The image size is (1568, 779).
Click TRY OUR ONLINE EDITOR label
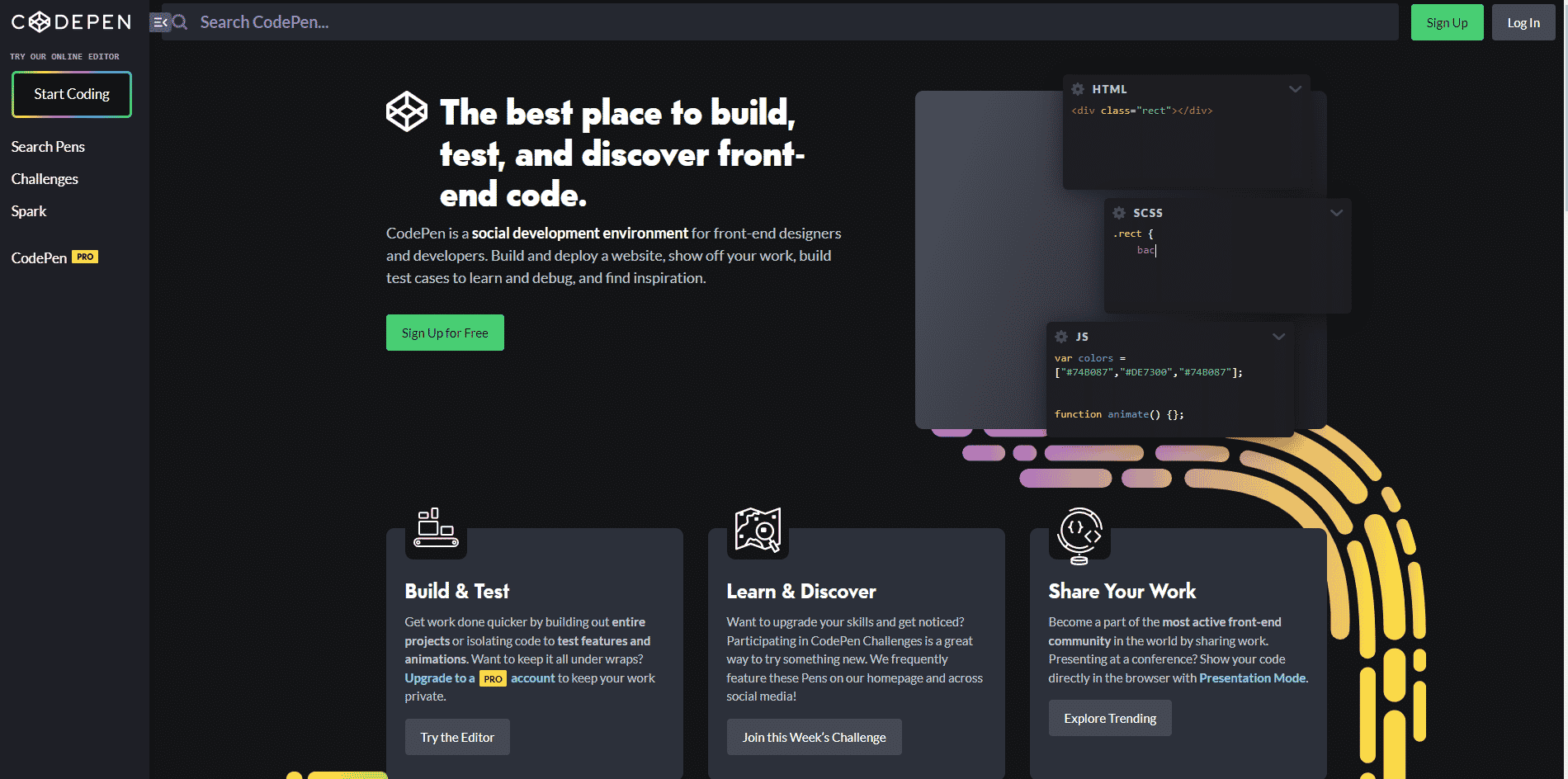click(64, 57)
